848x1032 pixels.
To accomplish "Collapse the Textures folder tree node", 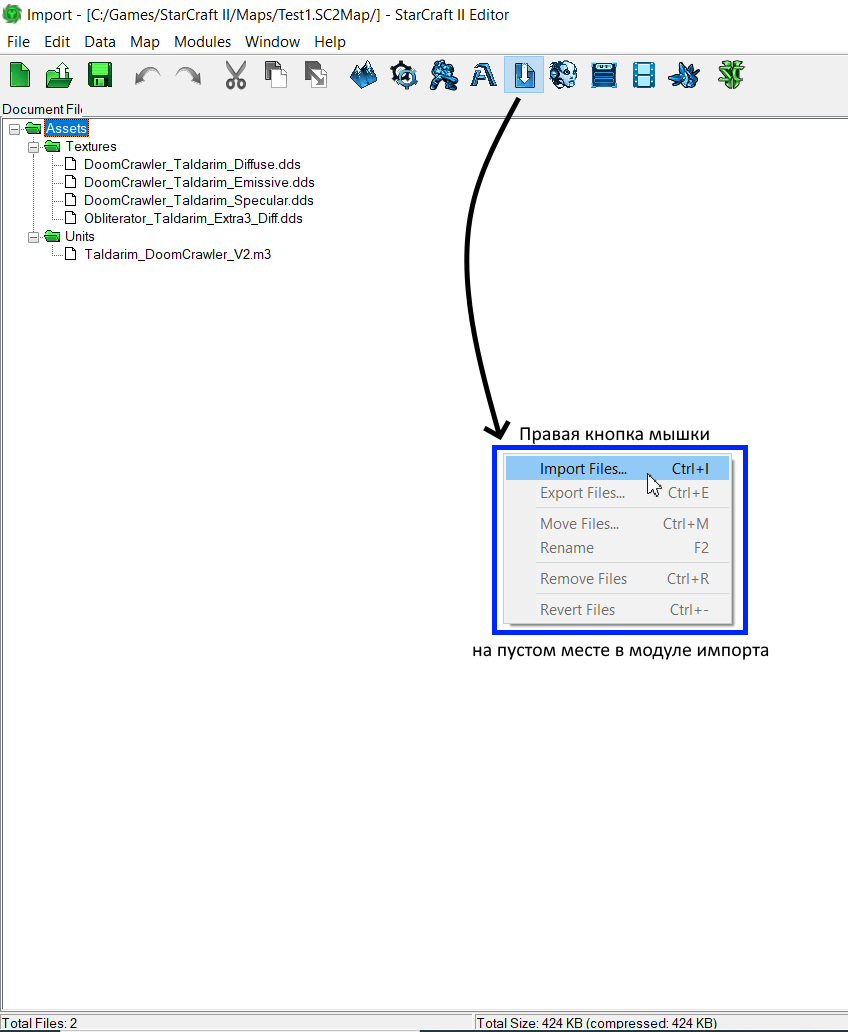I will (33, 147).
